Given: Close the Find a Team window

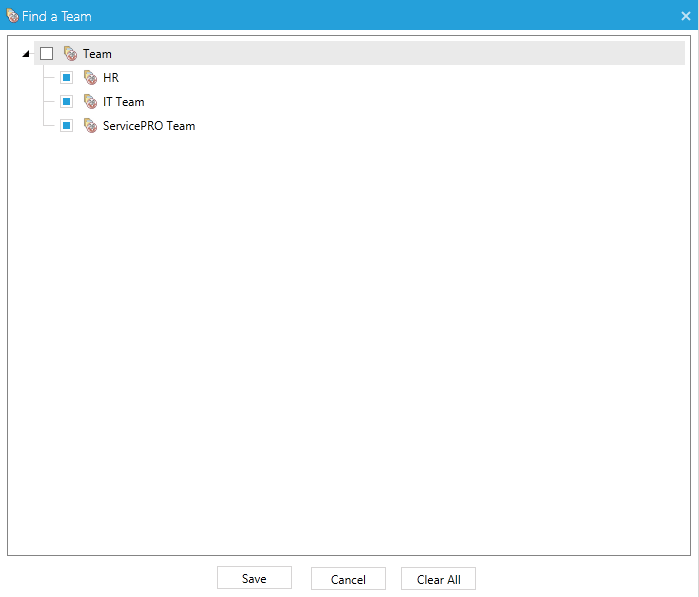Looking at the screenshot, I should coord(686,16).
